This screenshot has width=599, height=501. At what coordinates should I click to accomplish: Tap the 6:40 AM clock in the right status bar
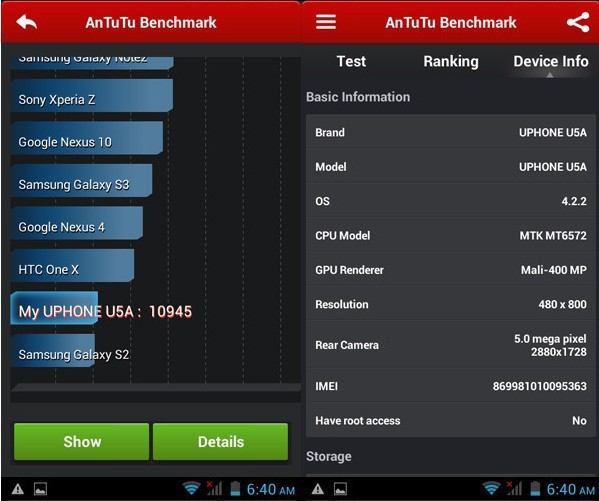(x=571, y=489)
